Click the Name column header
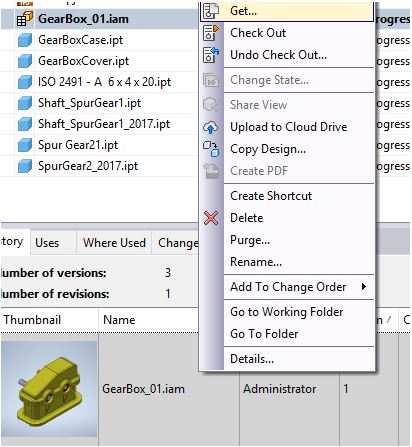Screen dimensions: 412x447 (119, 320)
